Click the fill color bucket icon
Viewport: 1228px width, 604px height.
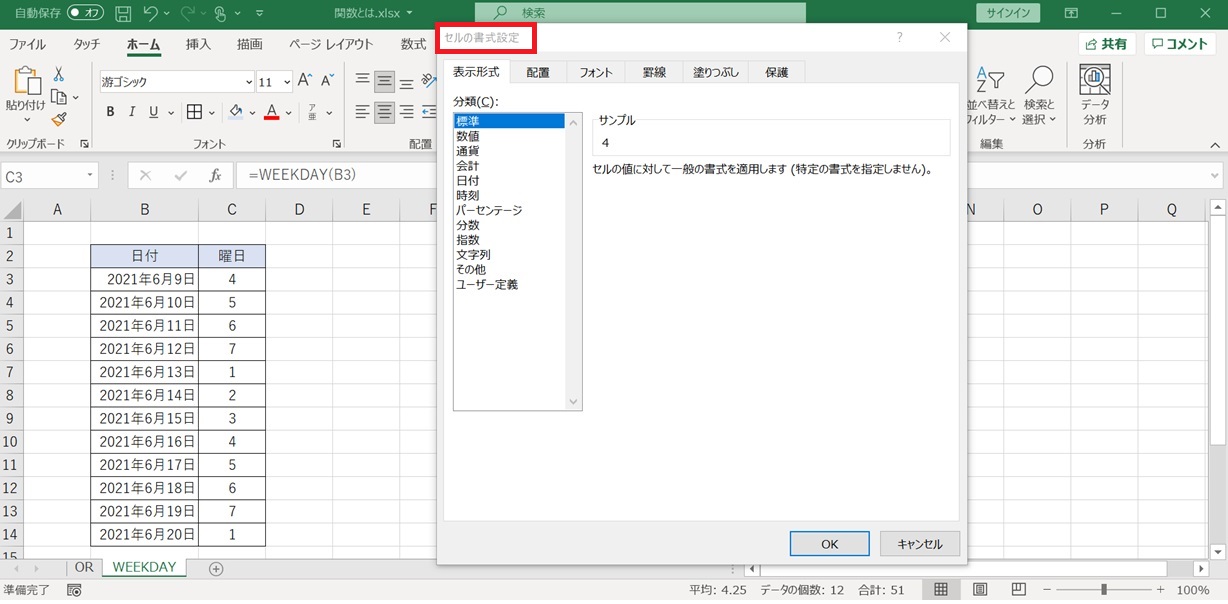236,112
